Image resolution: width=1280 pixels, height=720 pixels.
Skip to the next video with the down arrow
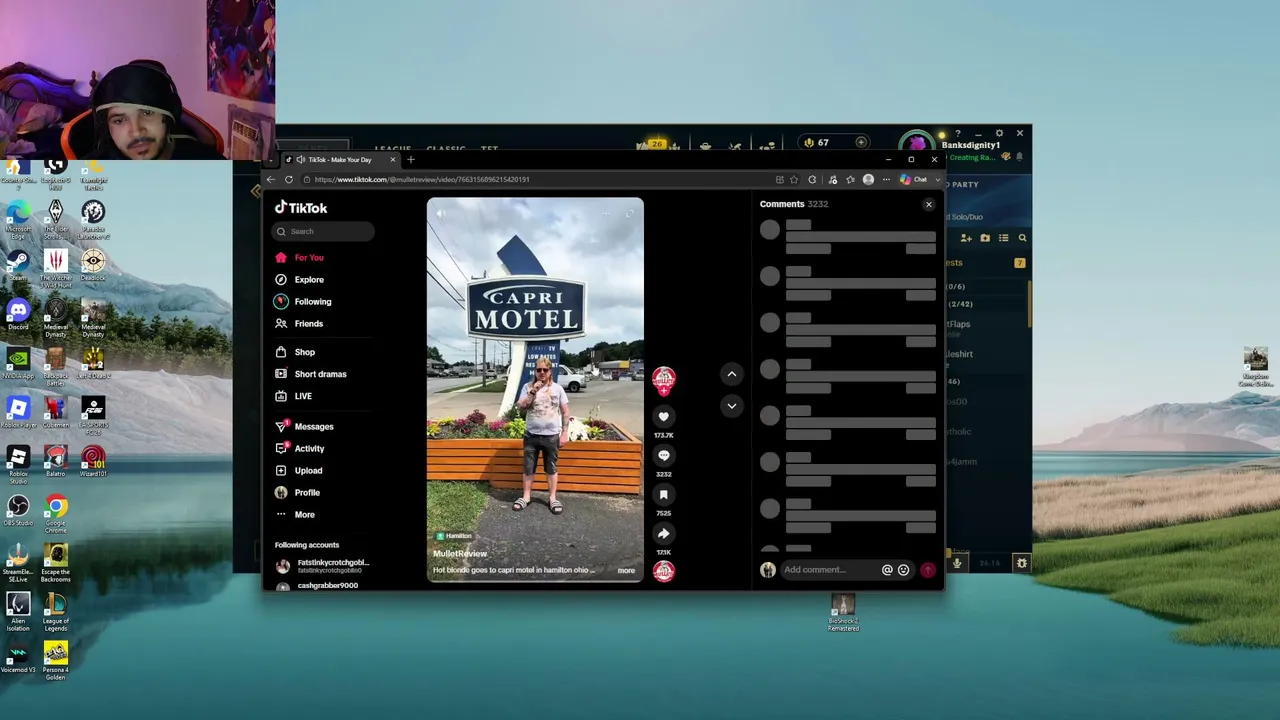(x=732, y=406)
